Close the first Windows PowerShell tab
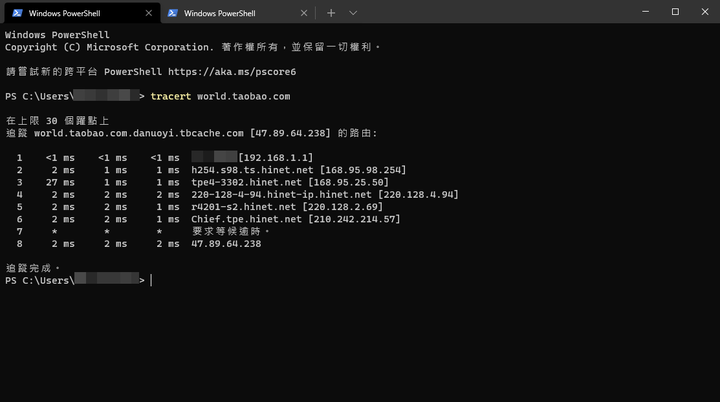 point(148,13)
